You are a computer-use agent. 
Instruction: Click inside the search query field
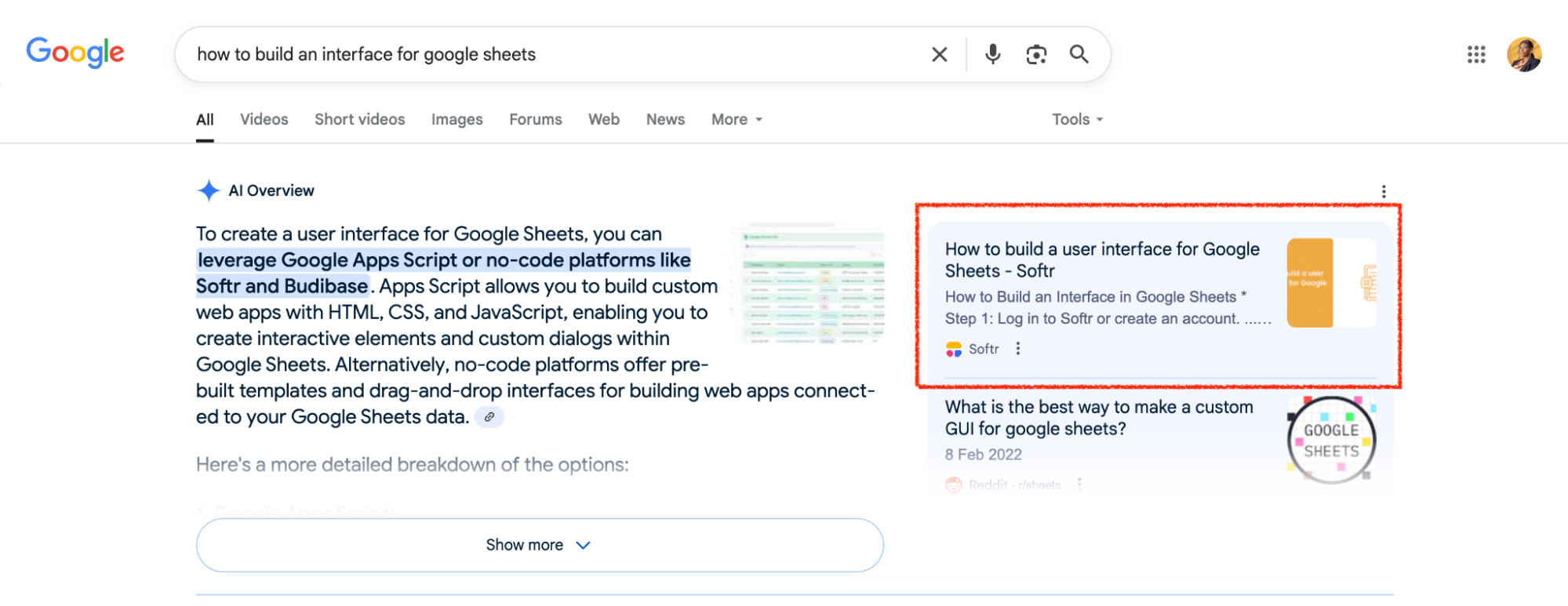(x=549, y=54)
